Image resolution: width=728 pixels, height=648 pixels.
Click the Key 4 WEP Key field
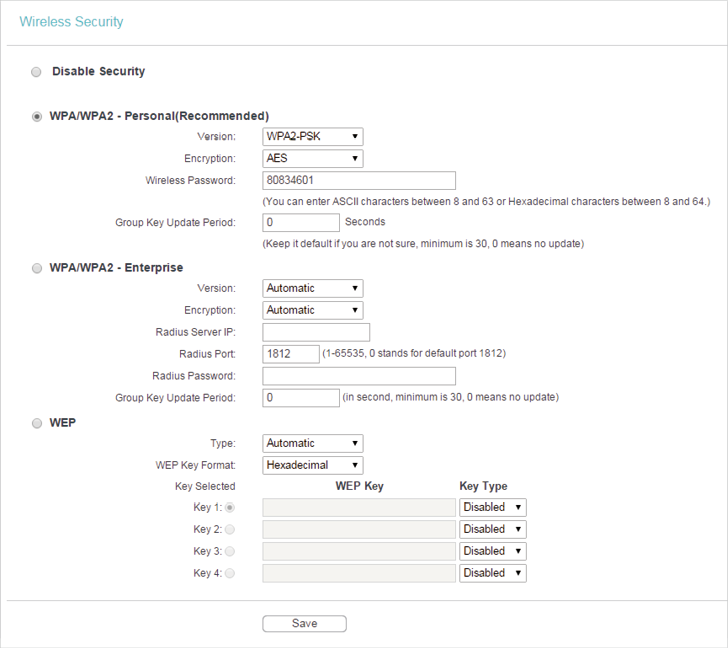click(x=359, y=573)
